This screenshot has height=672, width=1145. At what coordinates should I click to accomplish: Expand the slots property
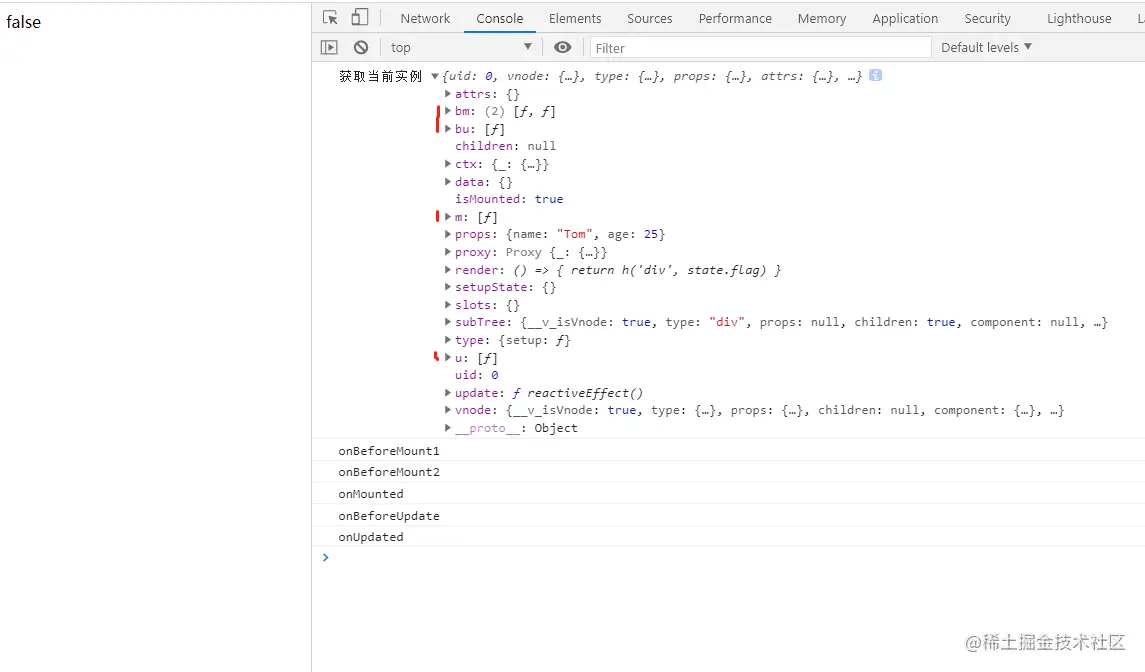pos(448,305)
